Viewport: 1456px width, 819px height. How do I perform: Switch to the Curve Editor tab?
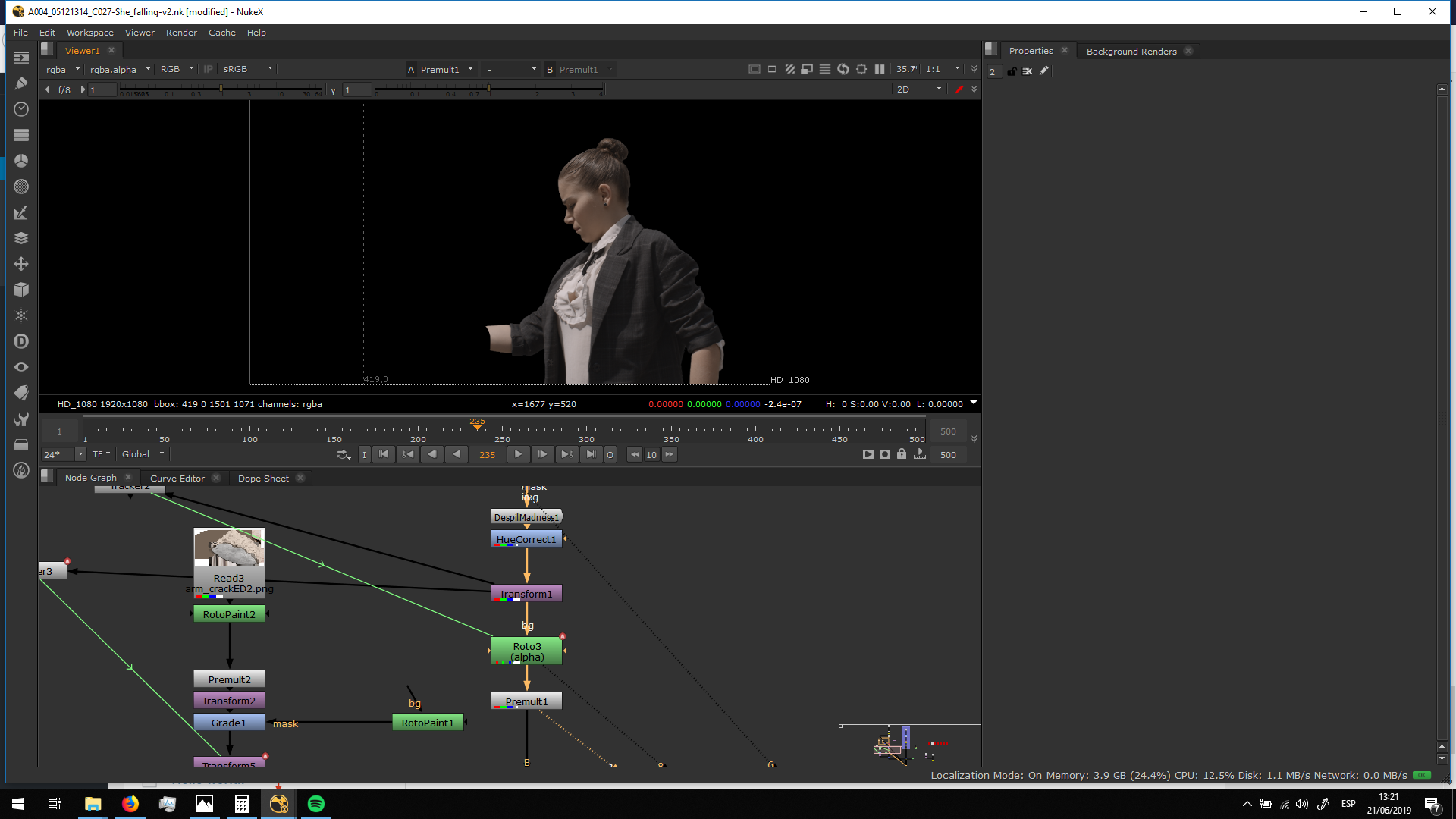click(x=177, y=479)
